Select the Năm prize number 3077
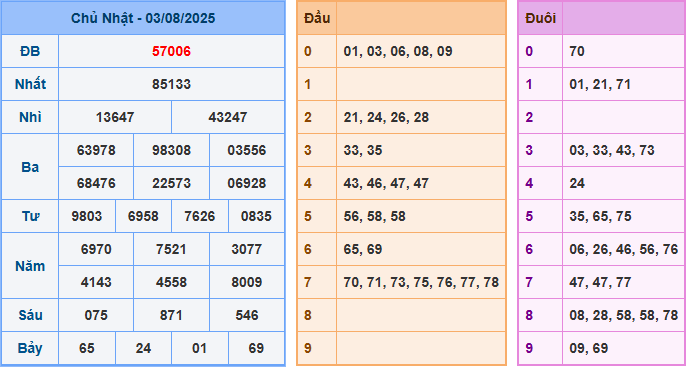The width and height of the screenshot is (687, 367). pyautogui.click(x=247, y=249)
